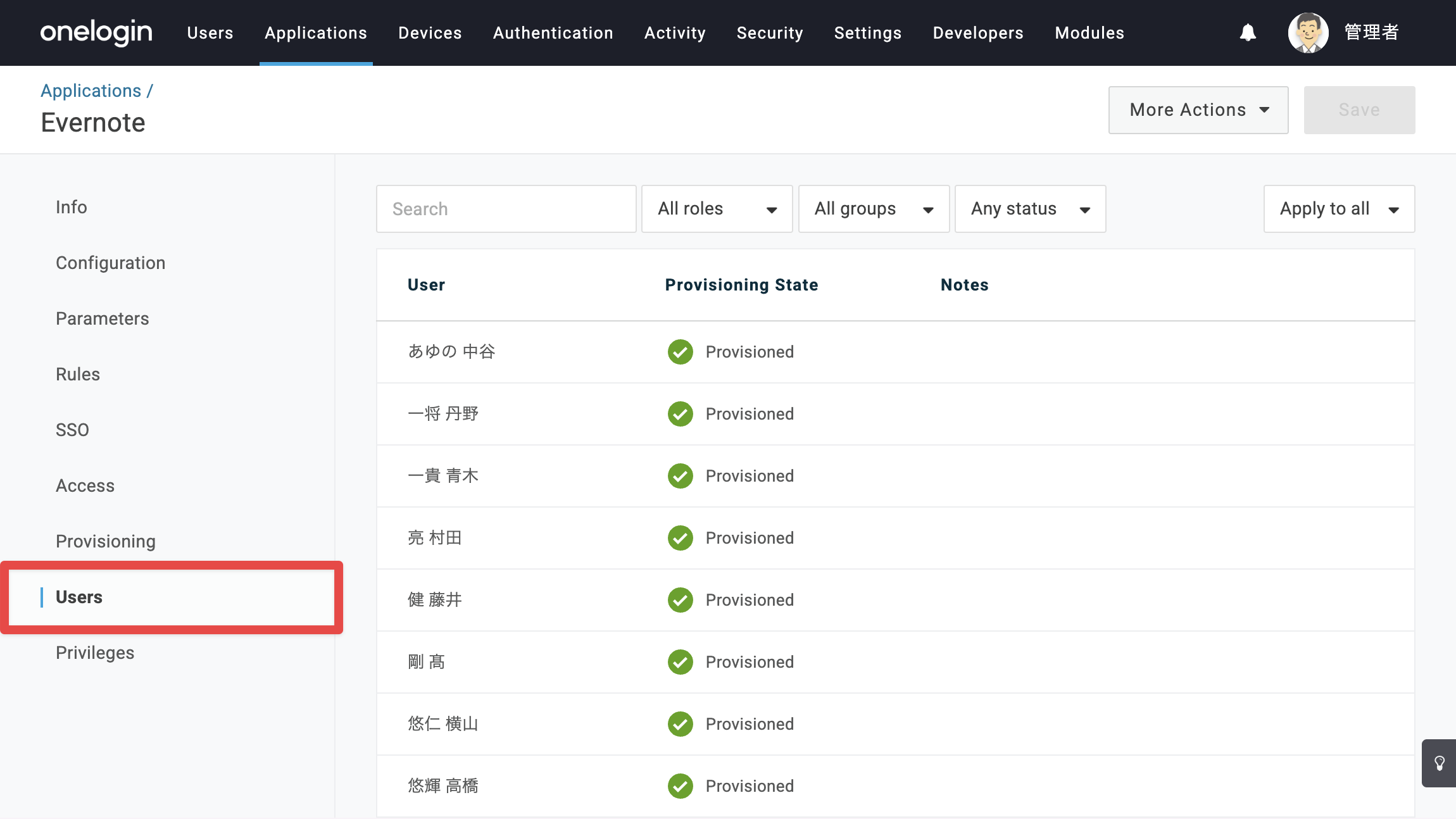Screen dimensions: 1456x819
Task: Open the Settings menu
Action: [868, 33]
